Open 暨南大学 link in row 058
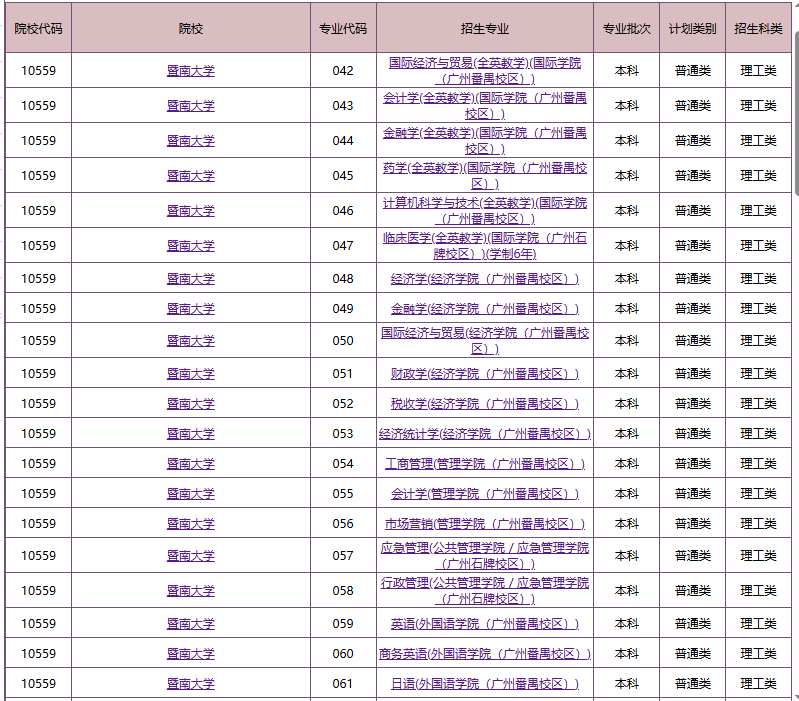The height and width of the screenshot is (701, 799). [x=191, y=591]
